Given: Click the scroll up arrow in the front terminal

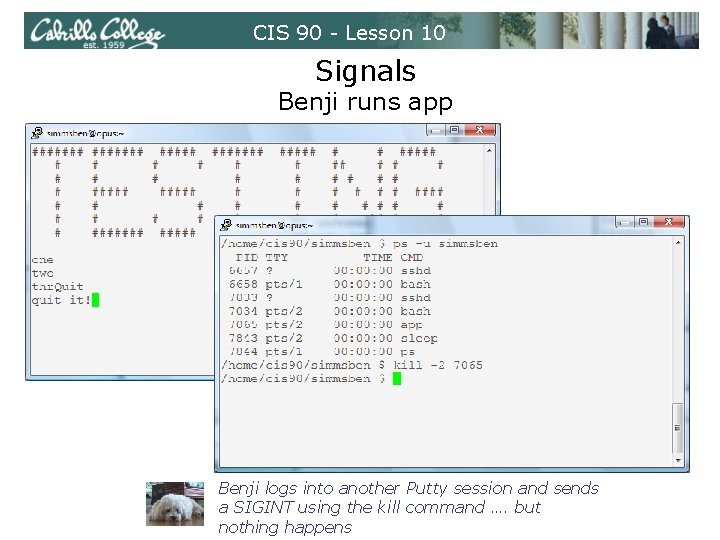Looking at the screenshot, I should 678,242.
